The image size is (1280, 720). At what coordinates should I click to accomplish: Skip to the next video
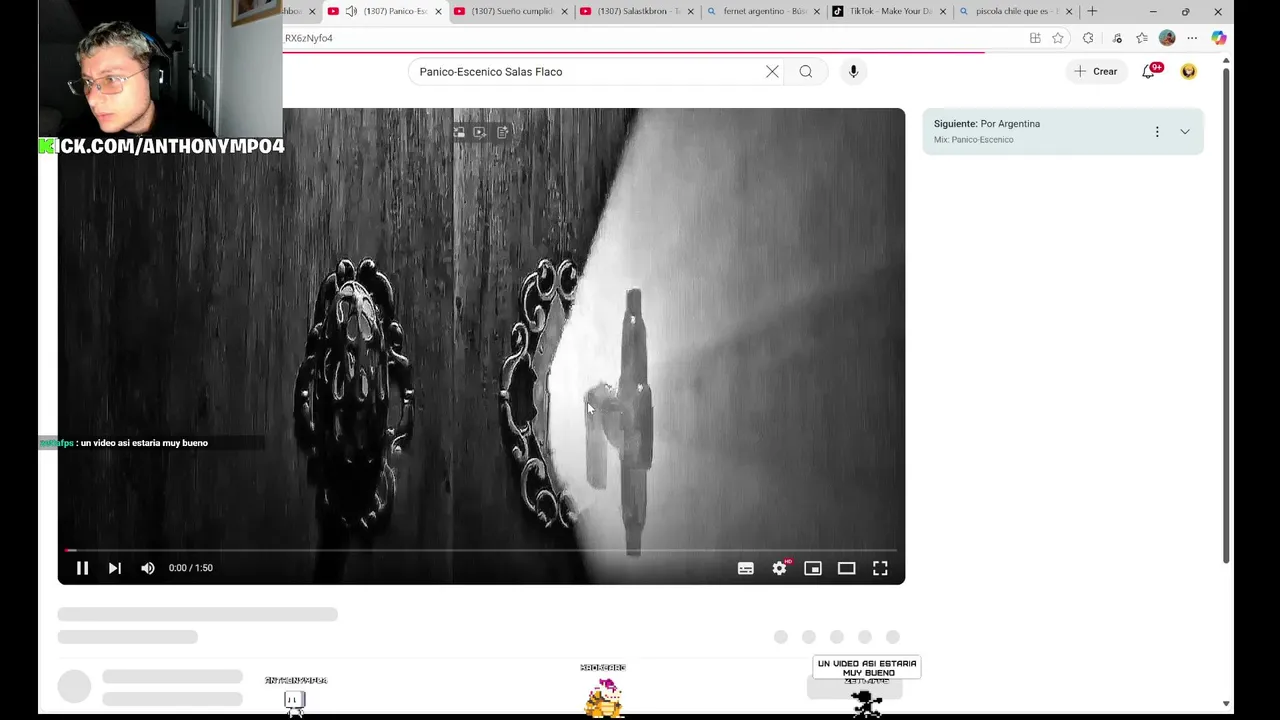point(115,568)
